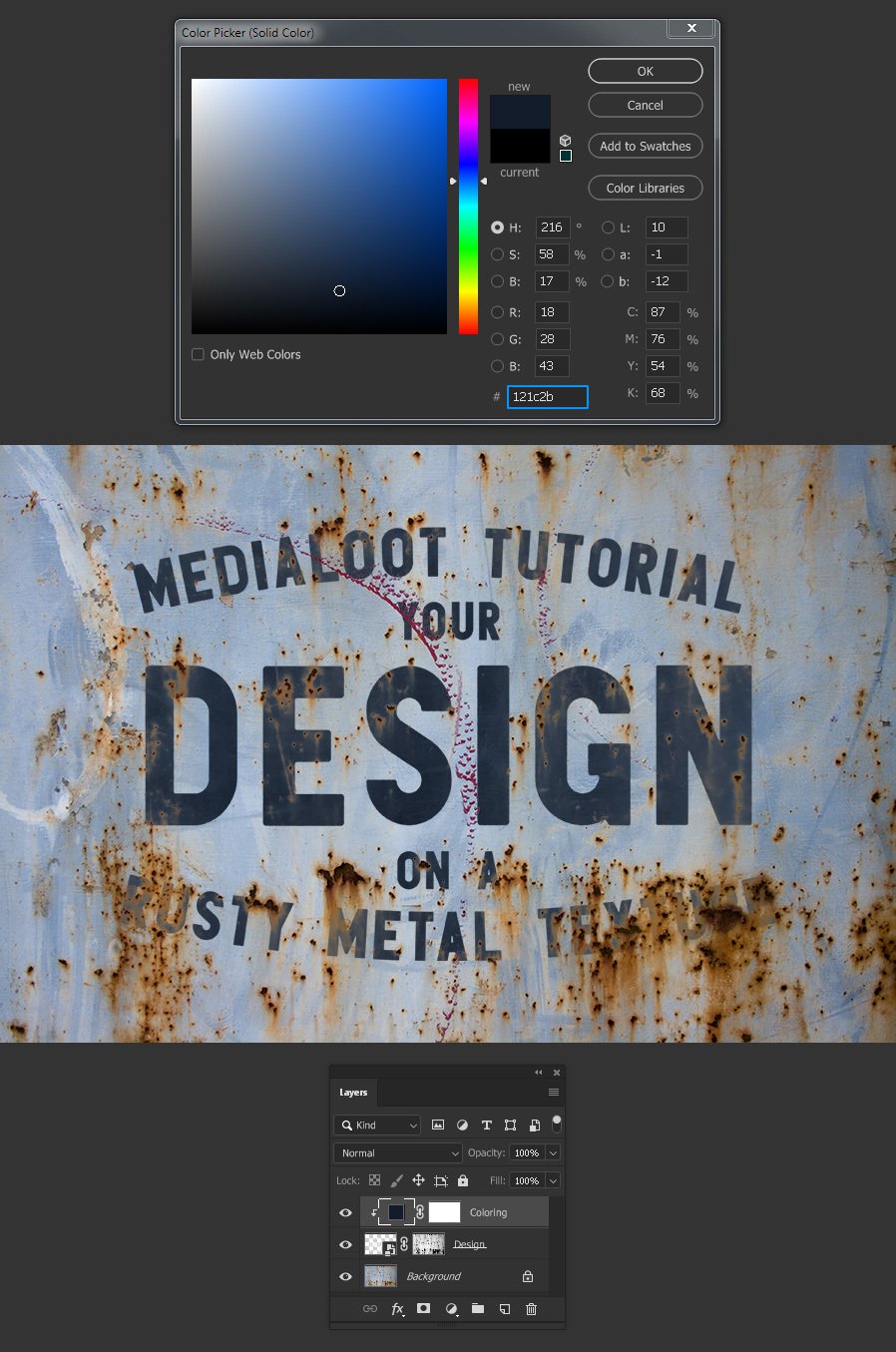Click the Fill value field
The image size is (896, 1352).
click(526, 1180)
